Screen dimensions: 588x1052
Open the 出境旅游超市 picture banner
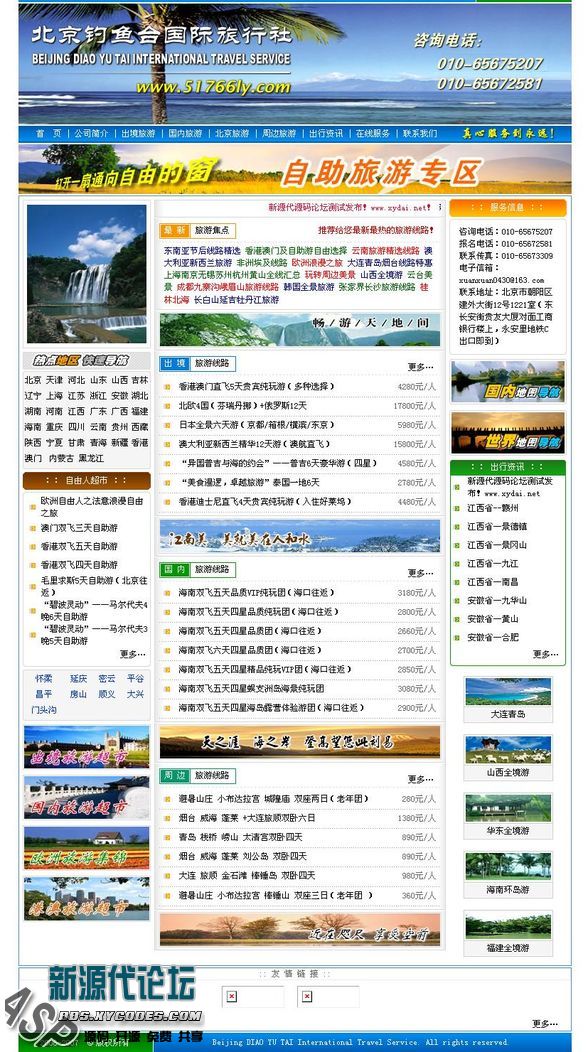coord(87,747)
